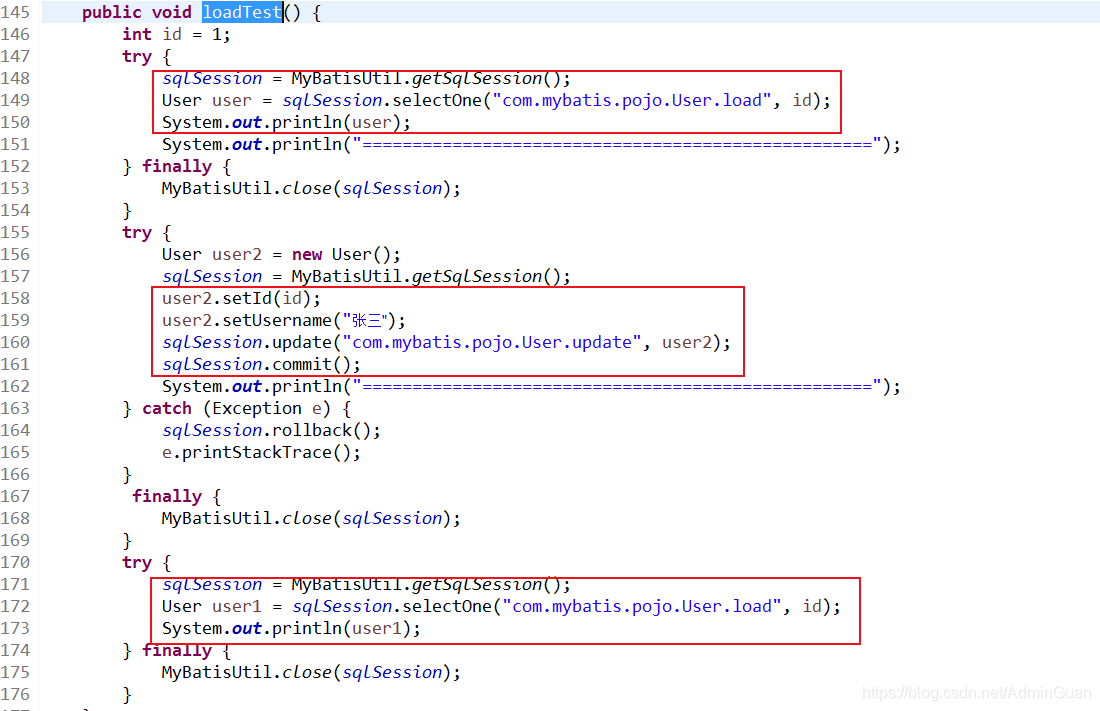Click the try keyword on line 155

point(137,232)
